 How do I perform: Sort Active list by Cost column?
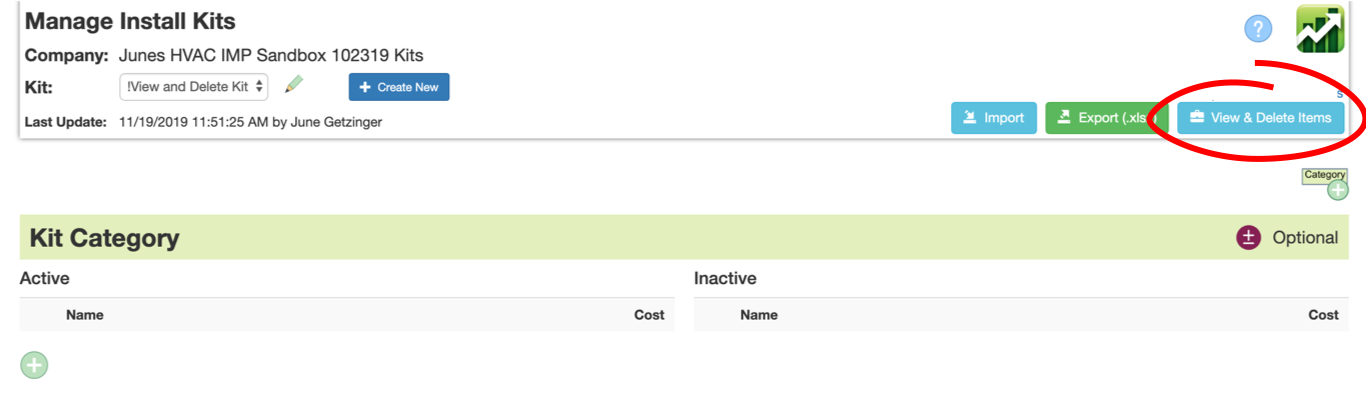click(x=649, y=315)
